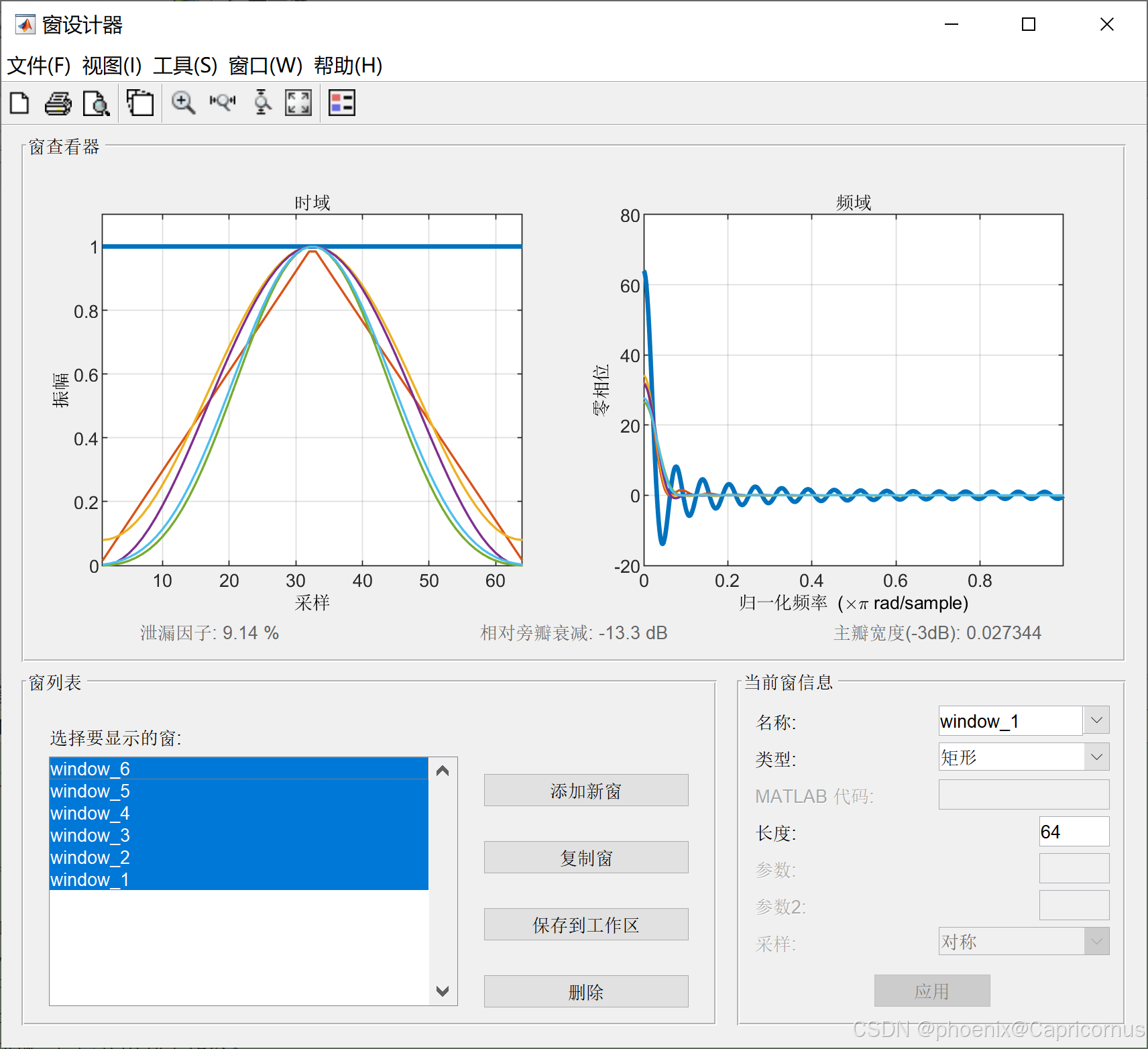This screenshot has width=1148, height=1049.
Task: Click the 参数 input field
Action: pyautogui.click(x=1074, y=869)
